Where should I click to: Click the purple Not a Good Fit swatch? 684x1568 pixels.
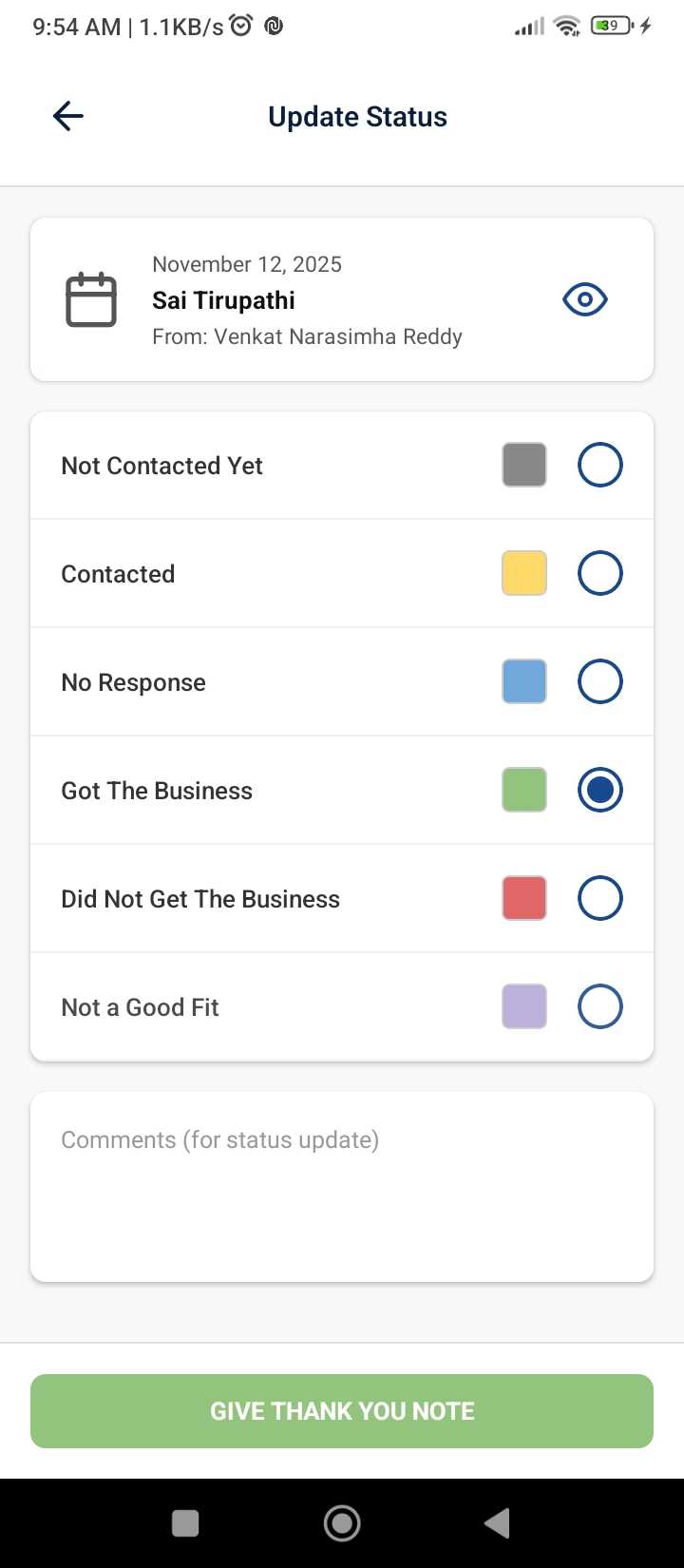click(x=524, y=1007)
